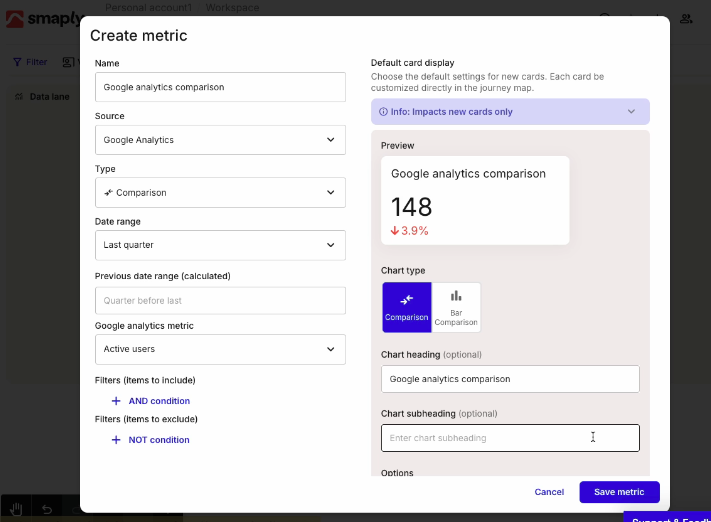Add an AND condition filter
The width and height of the screenshot is (711, 522).
pos(151,401)
